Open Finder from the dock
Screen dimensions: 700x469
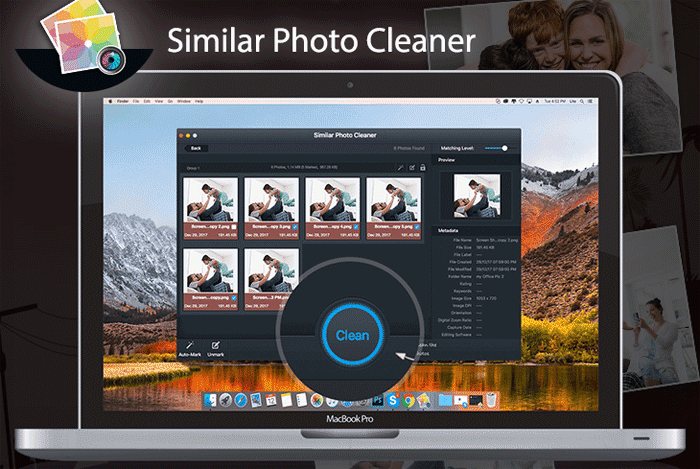[x=210, y=400]
